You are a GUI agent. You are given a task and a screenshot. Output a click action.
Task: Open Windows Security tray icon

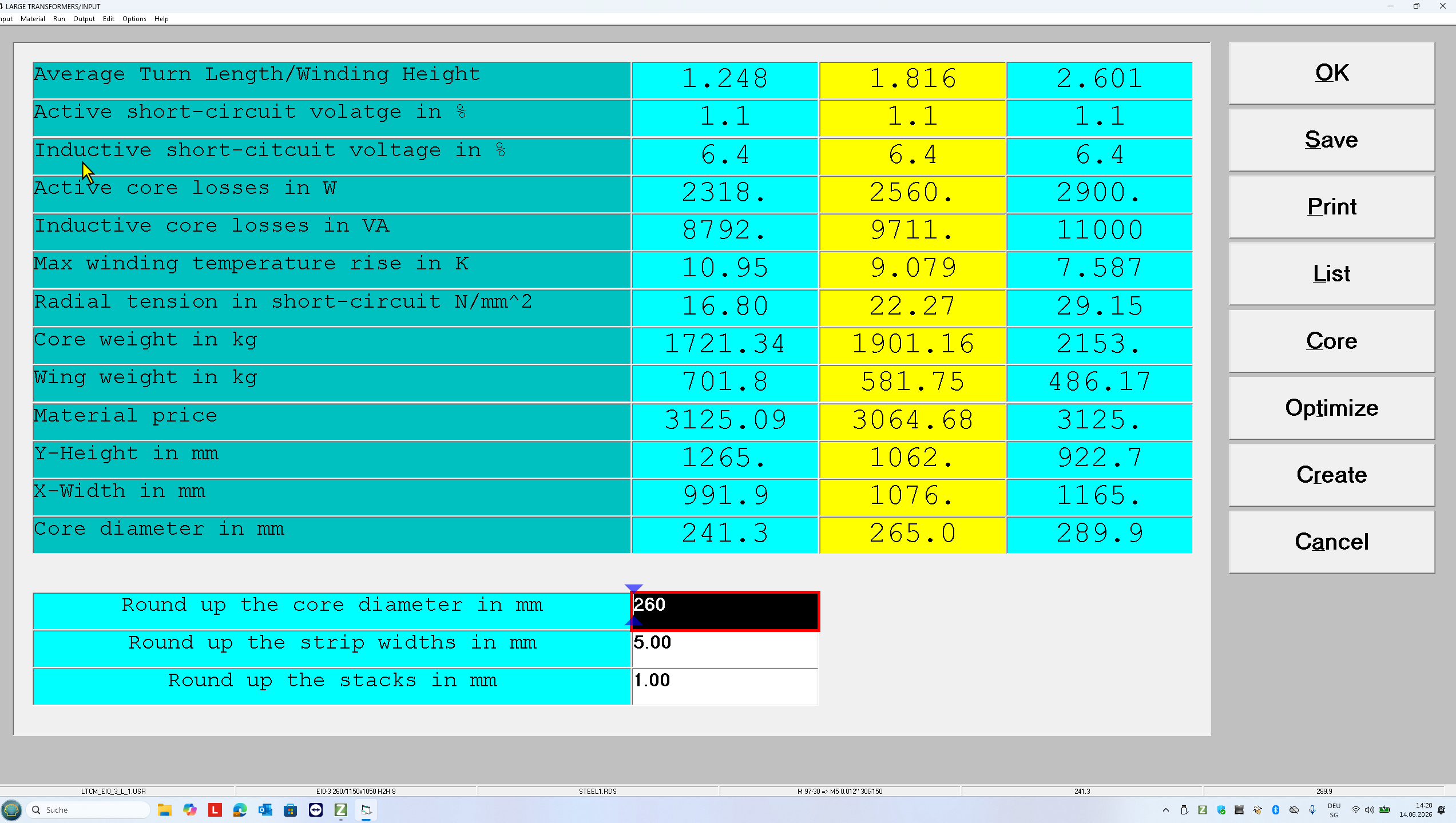click(x=1221, y=810)
